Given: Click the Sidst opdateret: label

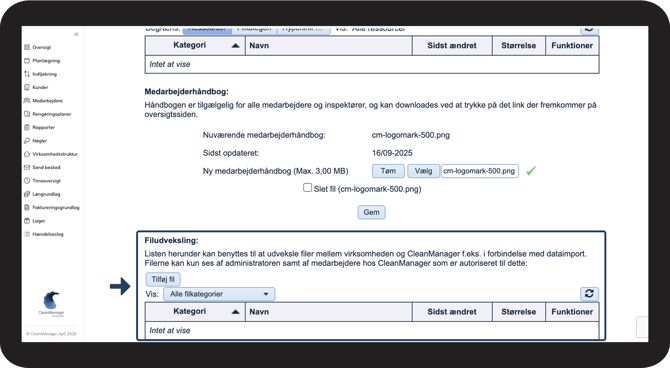Looking at the screenshot, I should (231, 153).
